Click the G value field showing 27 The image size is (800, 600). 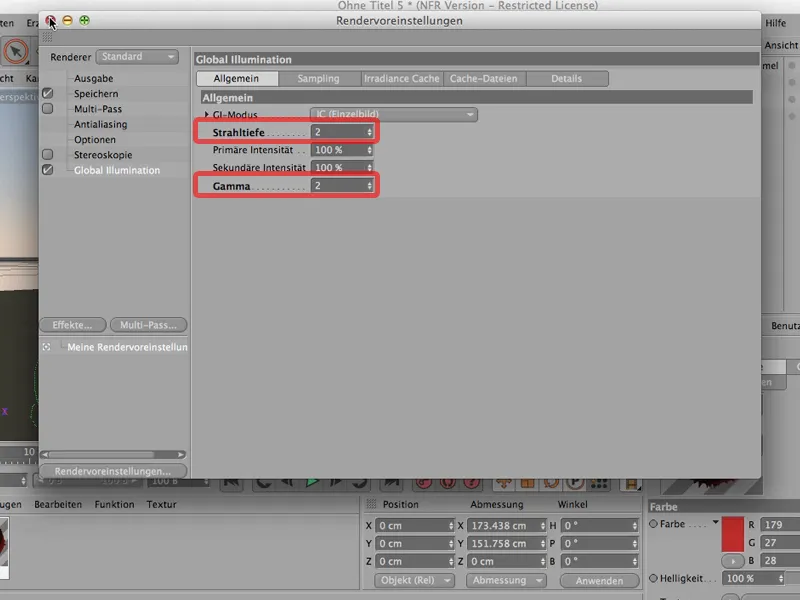[780, 542]
